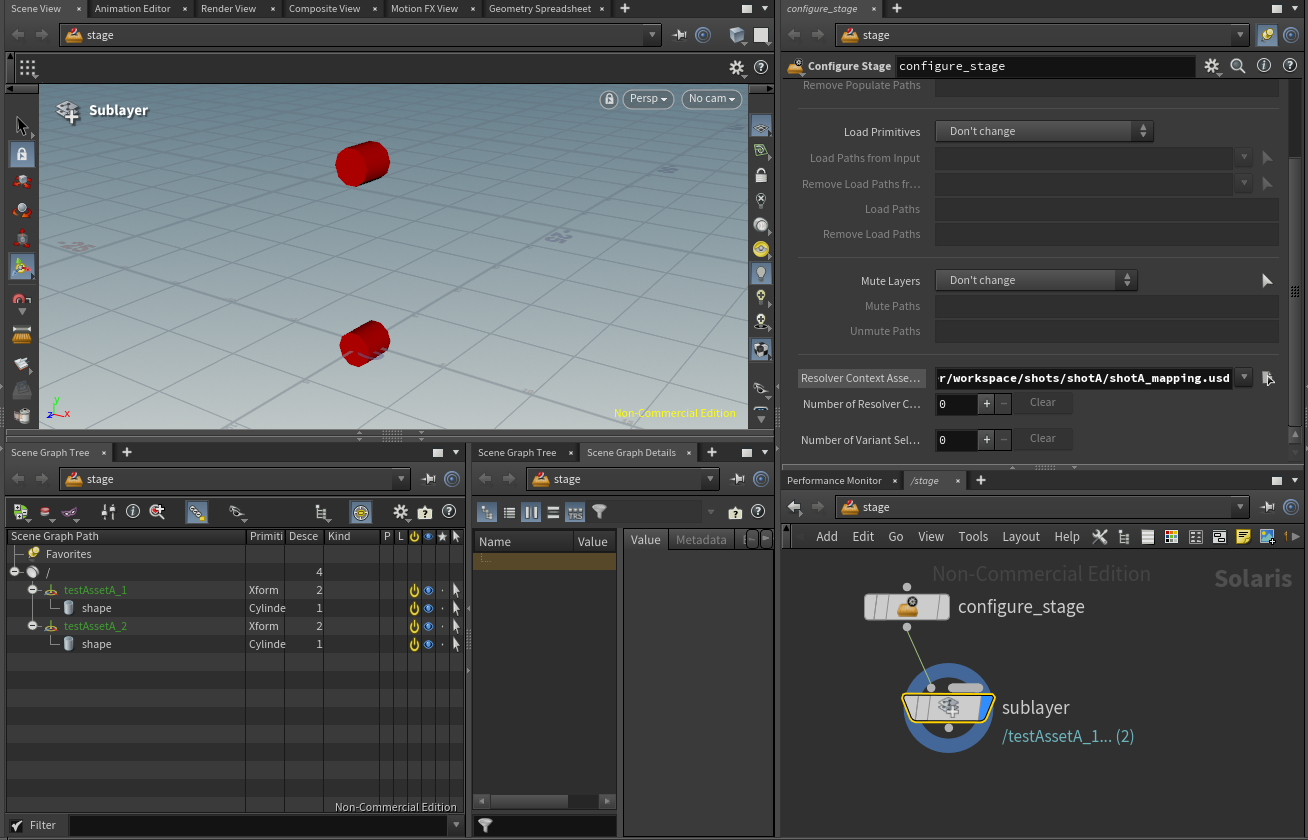
Task: Activate the Handles tool in the left toolbar
Action: pos(21,266)
